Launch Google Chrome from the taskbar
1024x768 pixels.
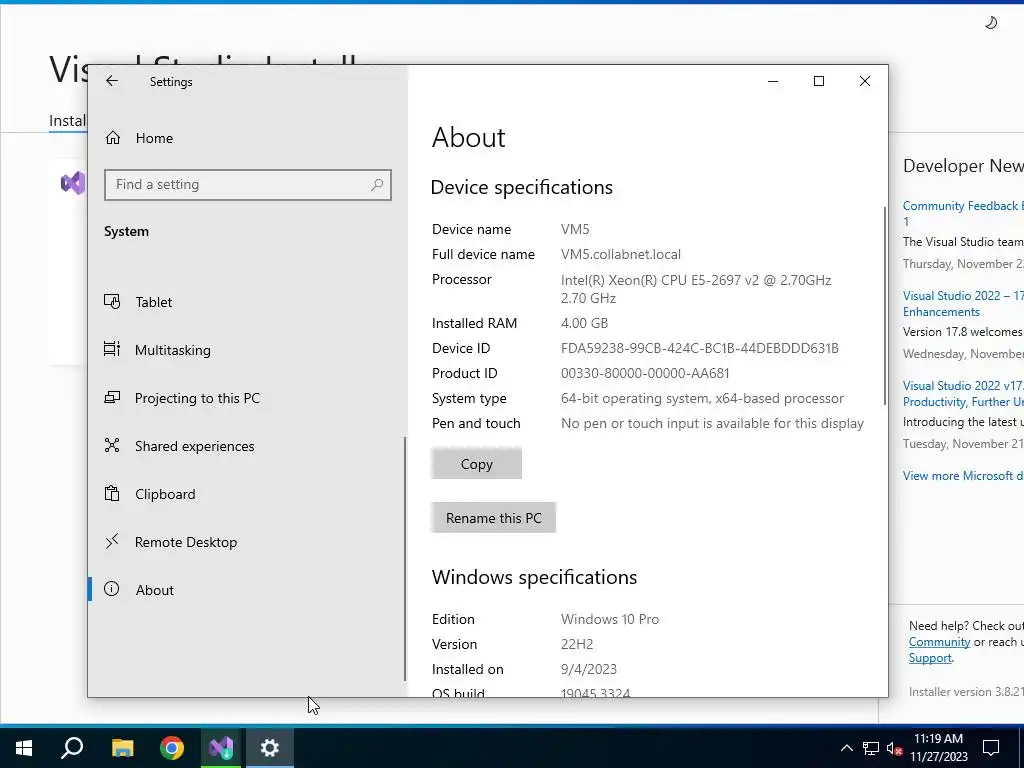[172, 748]
